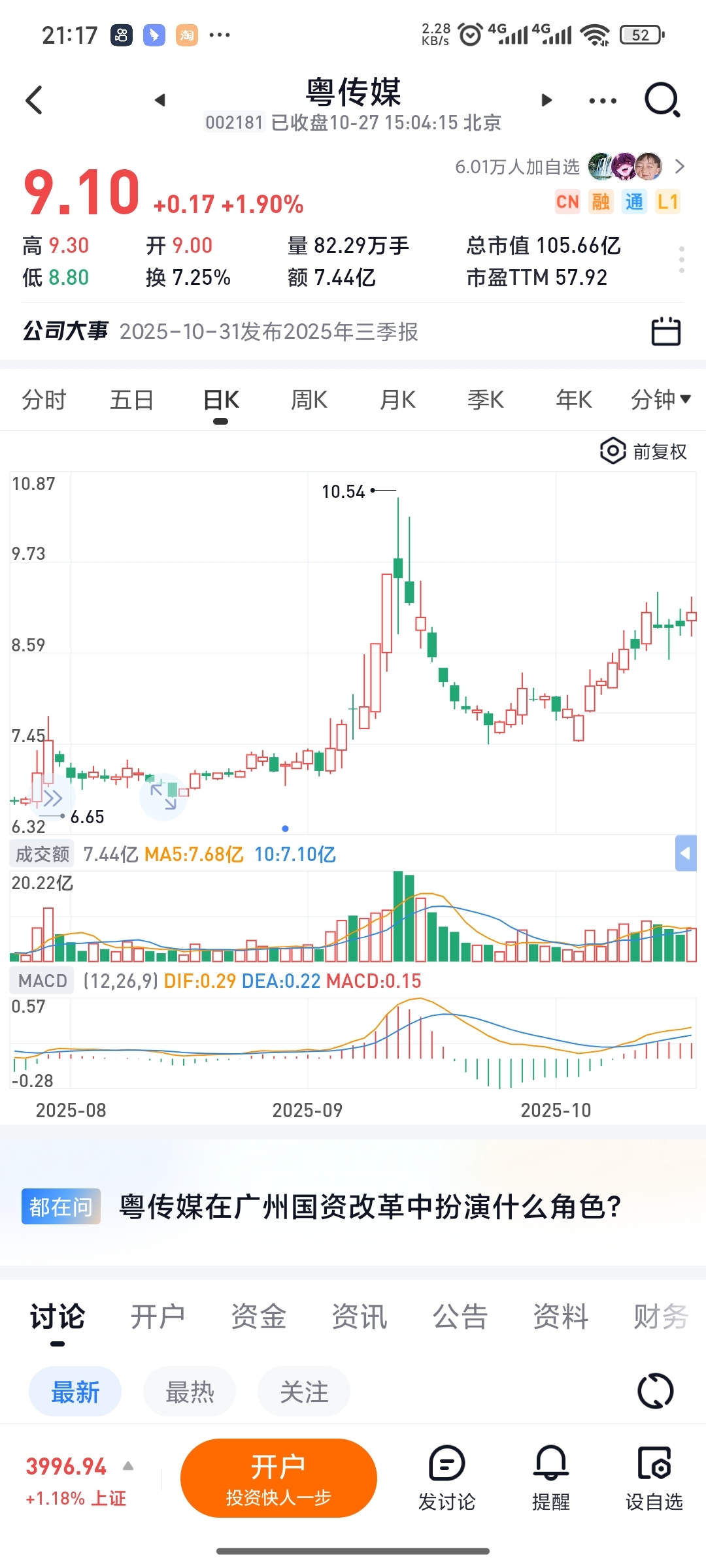Screen dimensions: 706x1568
Task: Switch to 分时 chart tab
Action: (x=44, y=399)
